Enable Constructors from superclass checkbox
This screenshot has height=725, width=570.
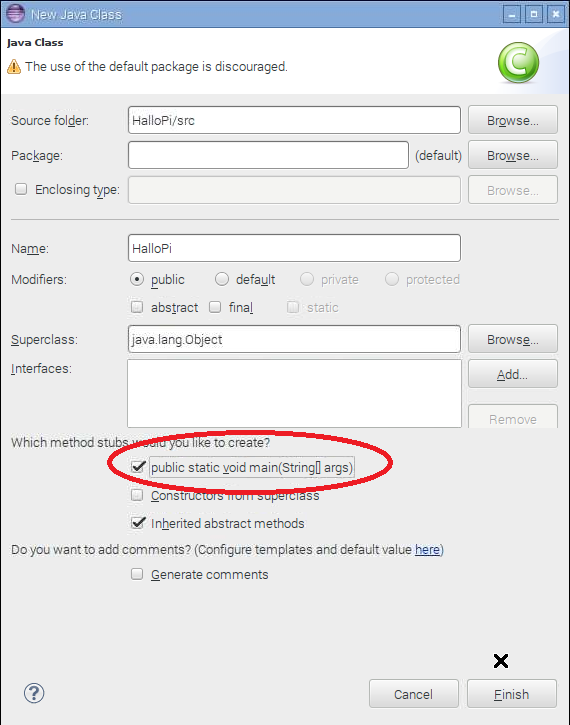[x=137, y=495]
